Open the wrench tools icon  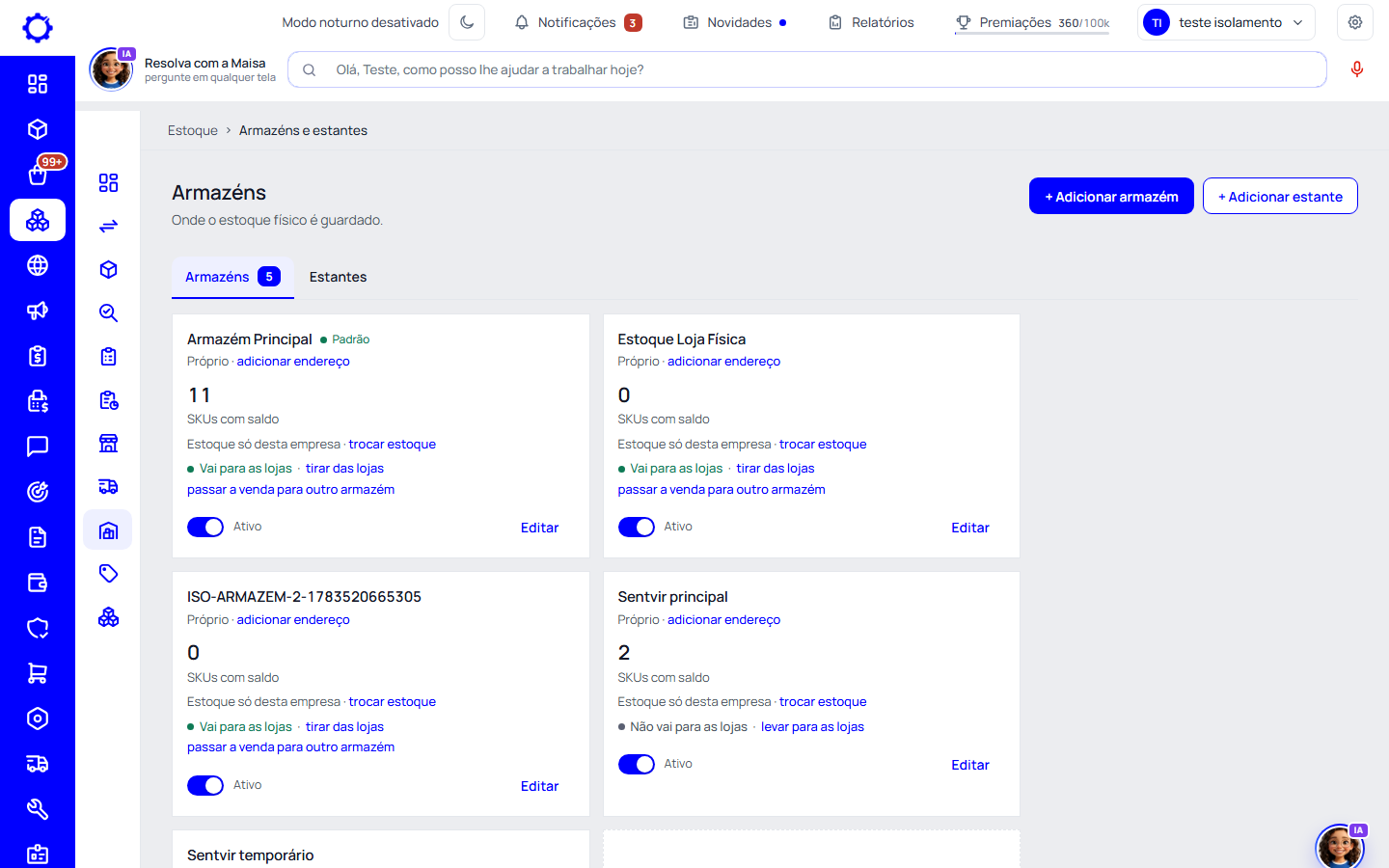pos(38,809)
